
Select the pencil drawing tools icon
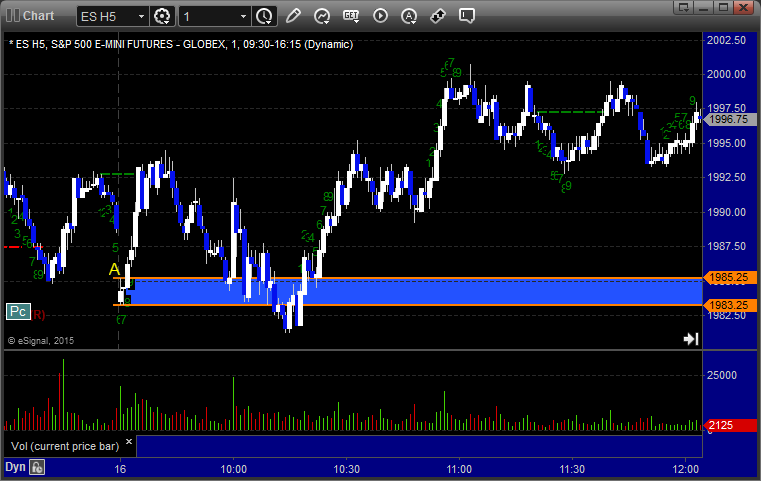[x=293, y=16]
